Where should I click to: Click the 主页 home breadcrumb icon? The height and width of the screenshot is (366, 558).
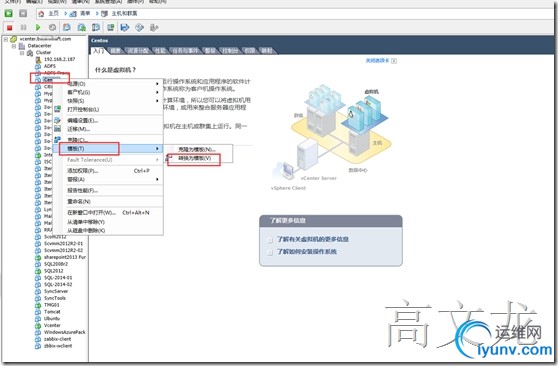(41, 14)
